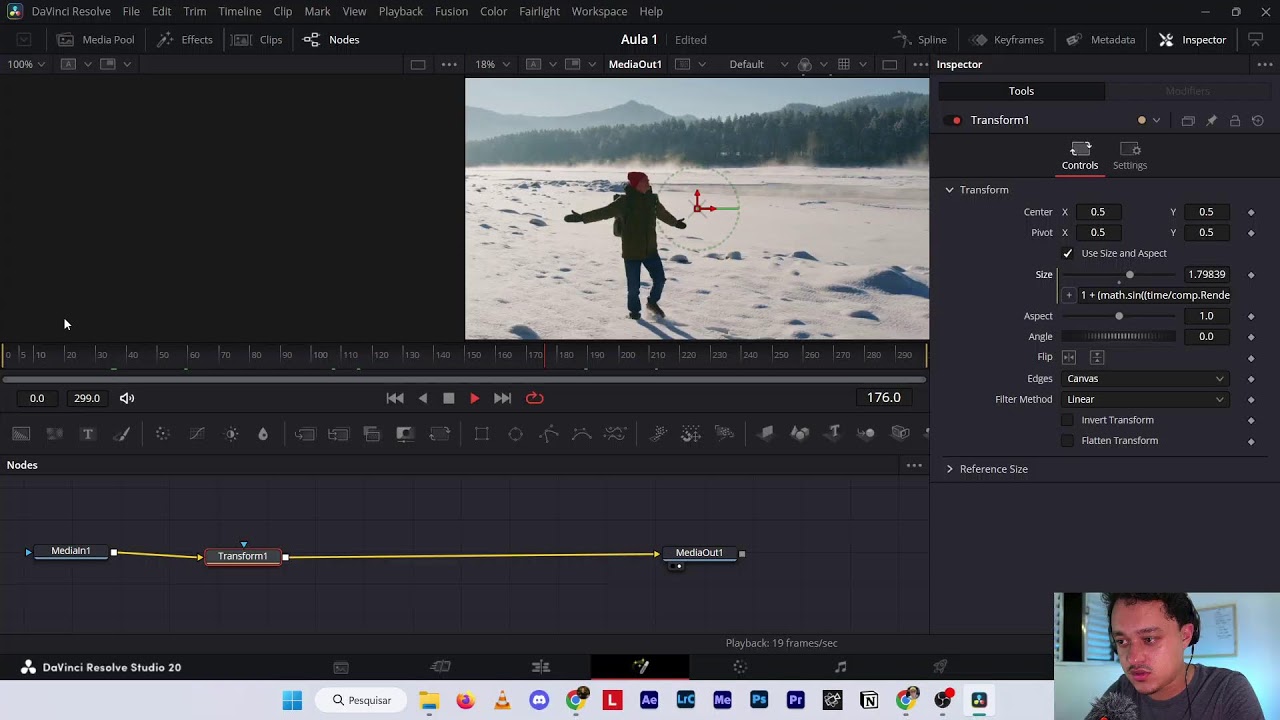
Task: Show the Keyframes panel
Action: pos(1006,40)
